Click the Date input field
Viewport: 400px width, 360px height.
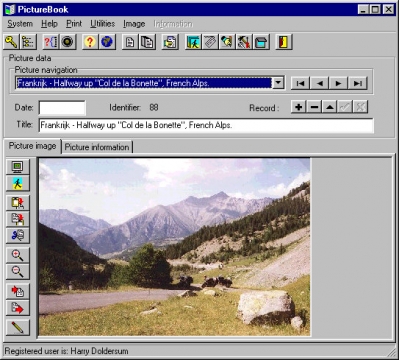click(62, 108)
